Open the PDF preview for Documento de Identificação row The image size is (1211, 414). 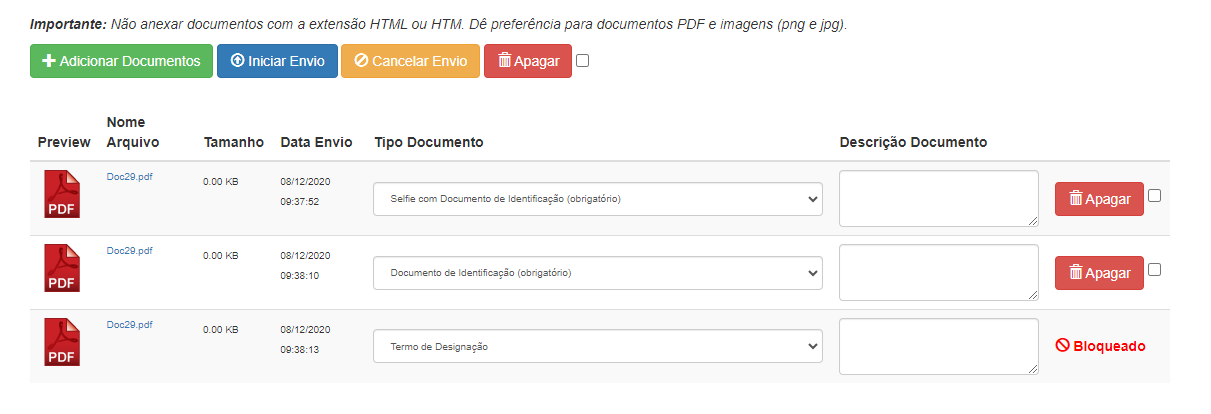tap(61, 268)
